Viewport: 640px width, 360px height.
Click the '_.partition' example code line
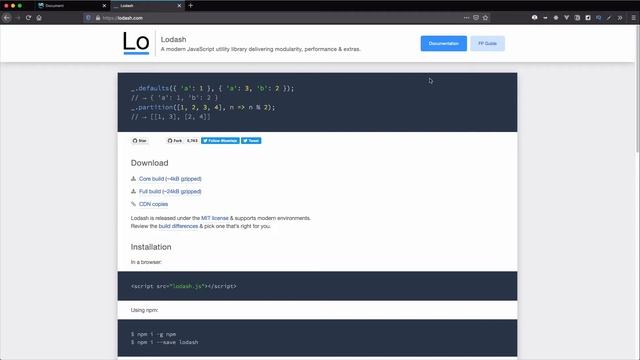click(x=203, y=107)
